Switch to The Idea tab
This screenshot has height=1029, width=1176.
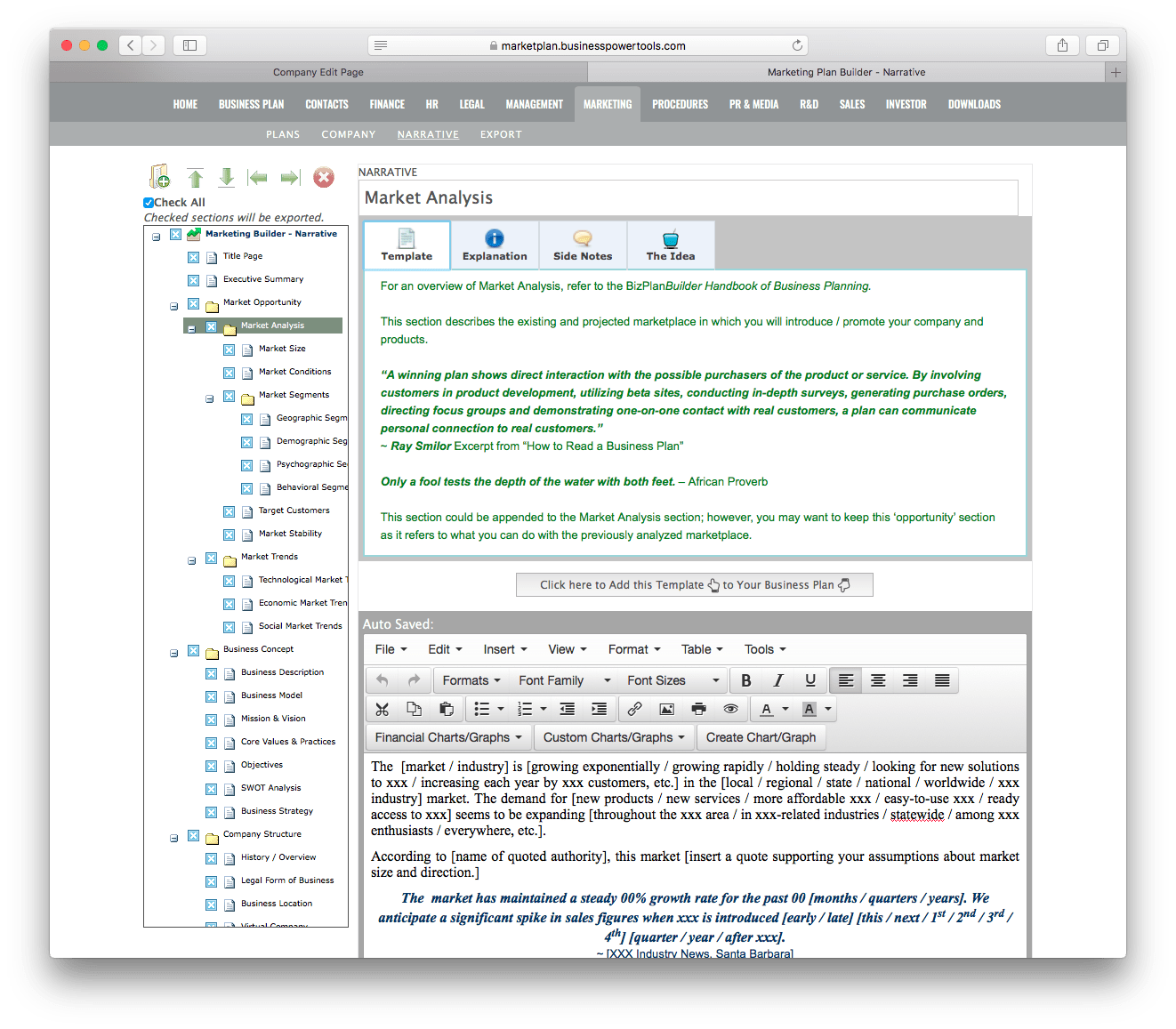point(671,245)
